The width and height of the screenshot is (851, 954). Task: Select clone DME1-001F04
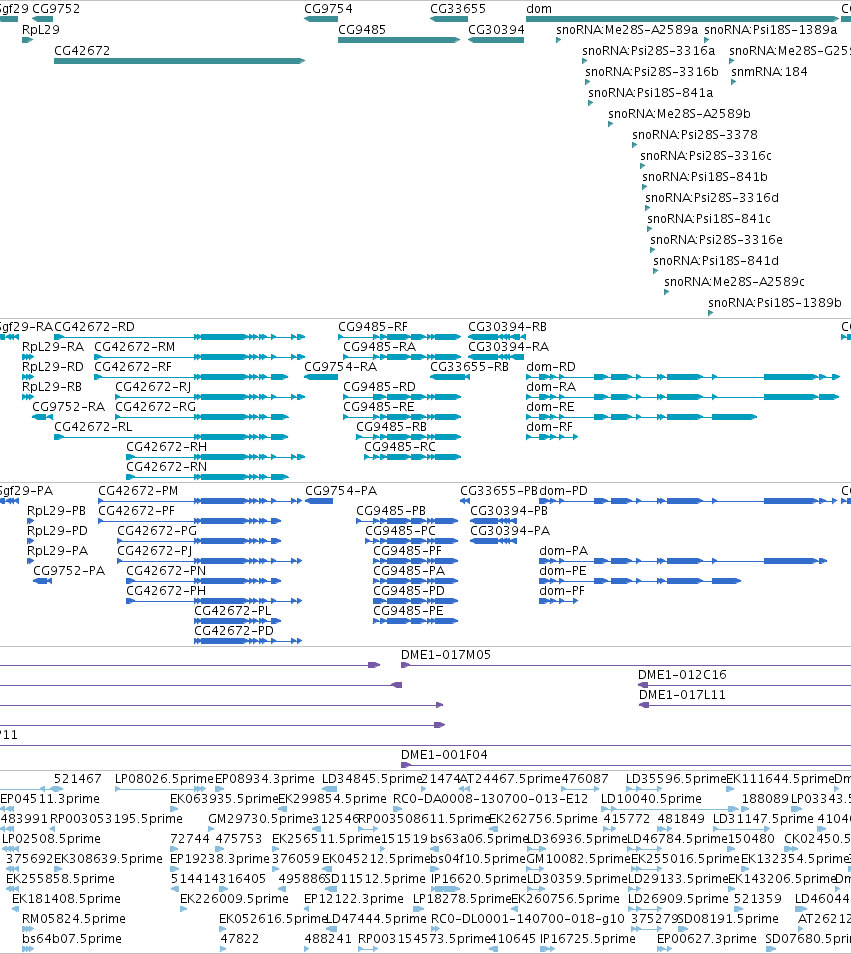(444, 755)
